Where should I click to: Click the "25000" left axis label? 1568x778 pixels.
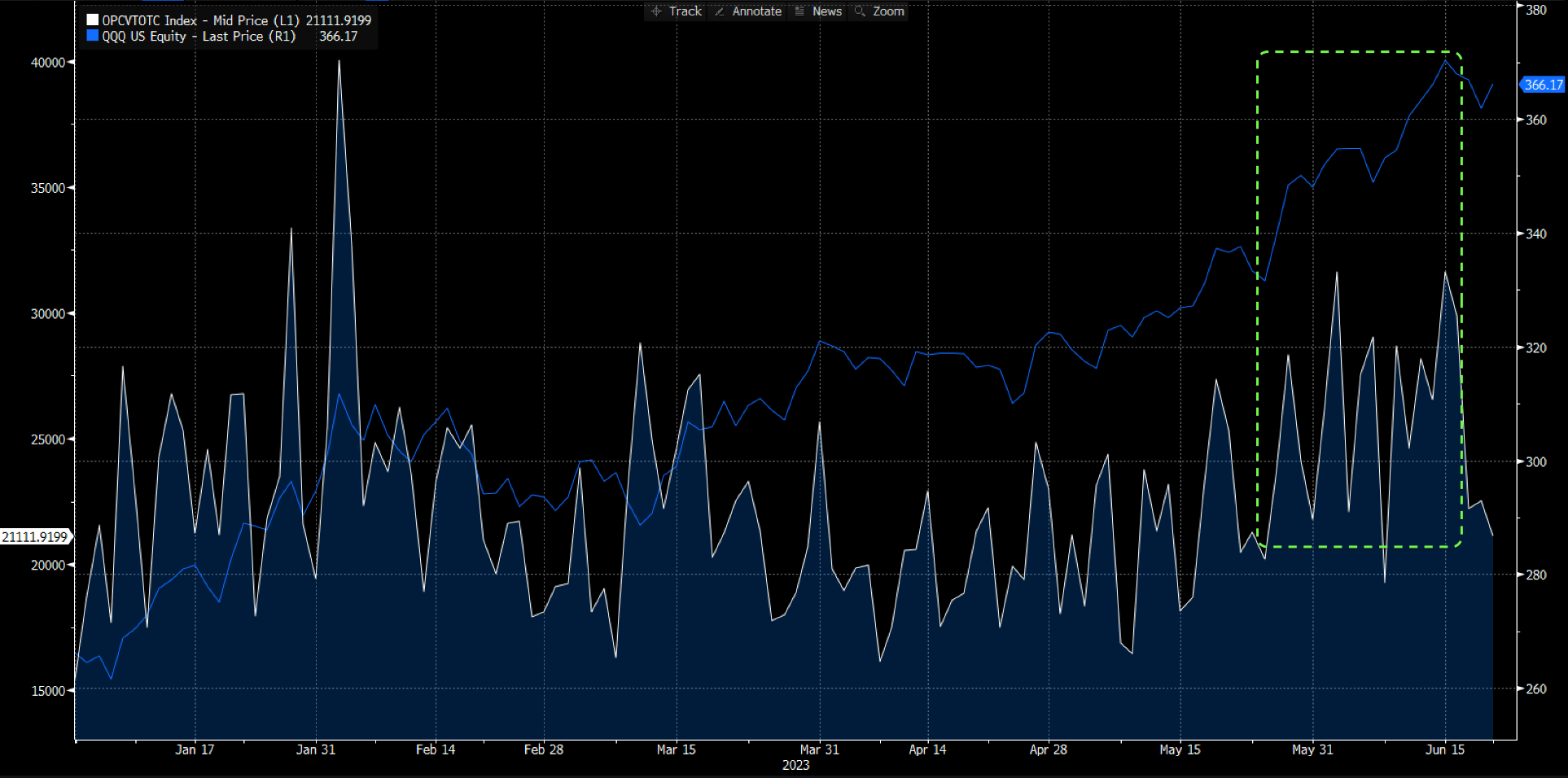click(48, 439)
